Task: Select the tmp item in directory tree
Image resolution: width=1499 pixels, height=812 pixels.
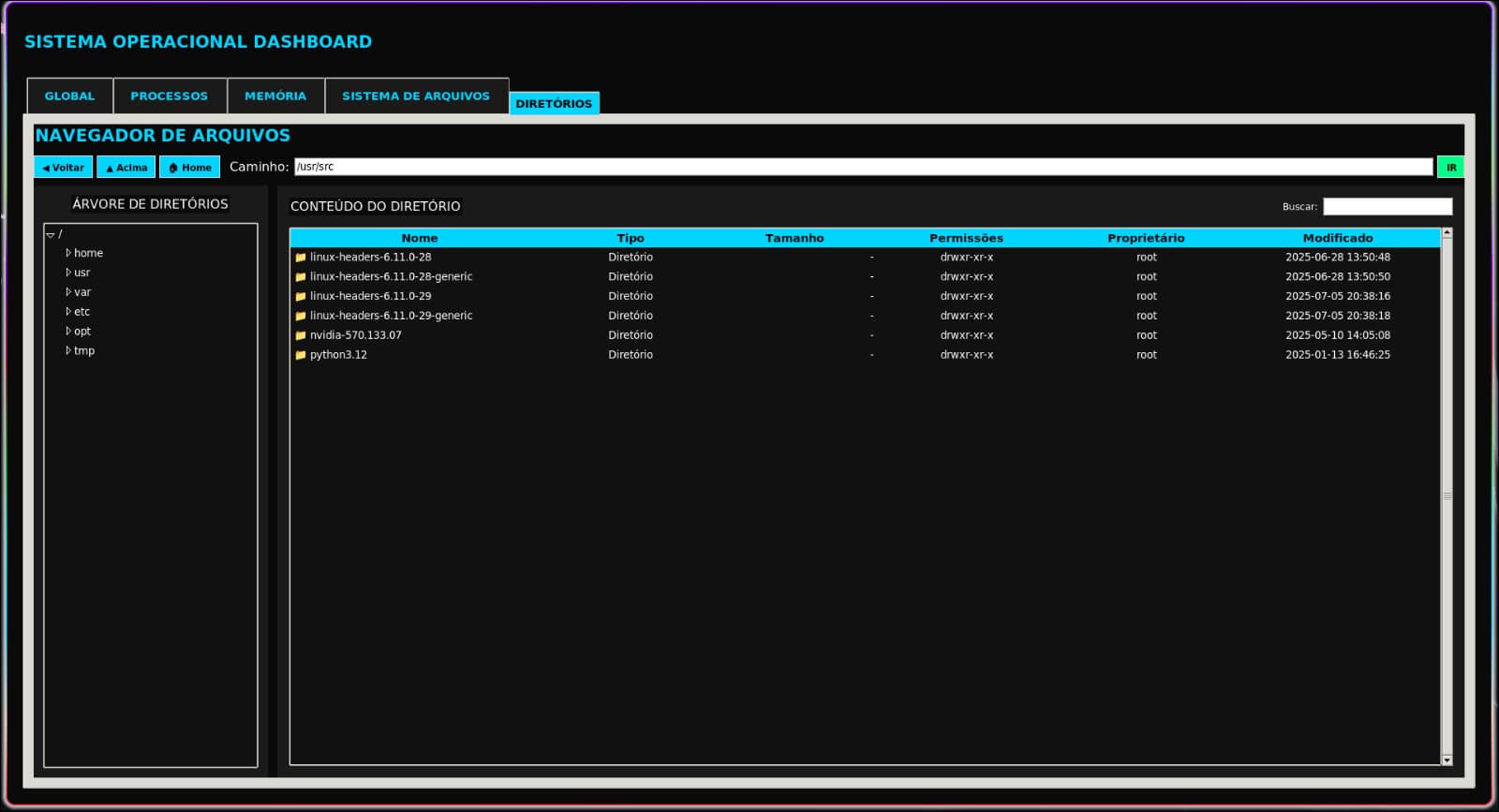Action: tap(84, 351)
